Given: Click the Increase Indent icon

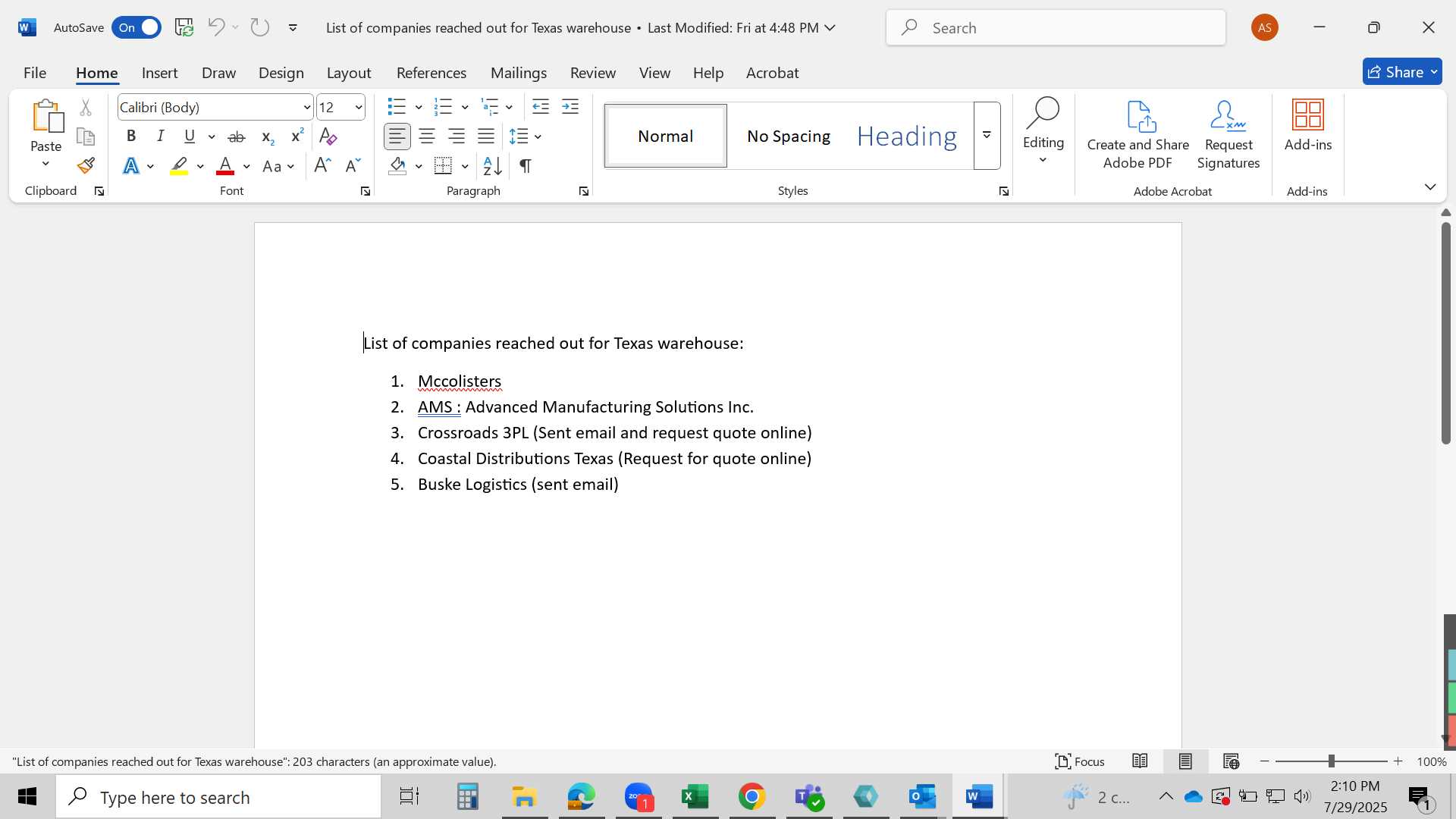Looking at the screenshot, I should click(x=570, y=107).
